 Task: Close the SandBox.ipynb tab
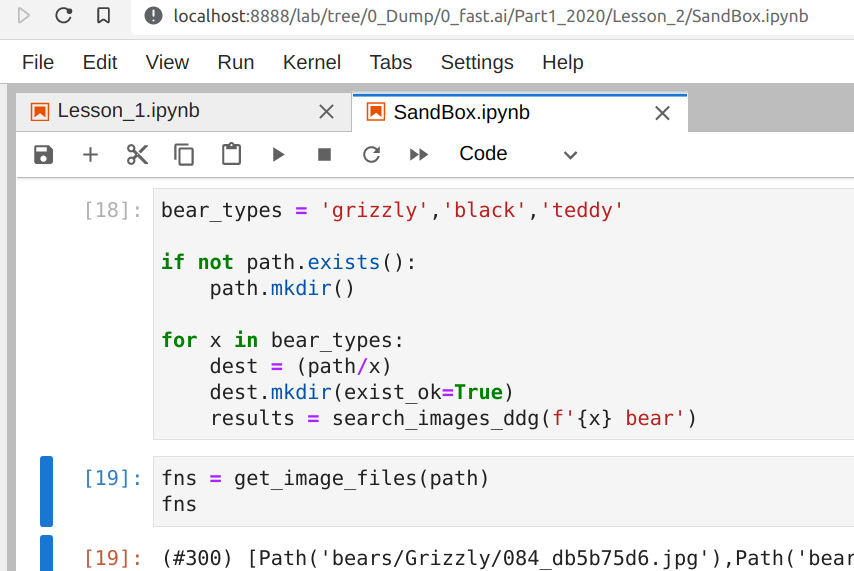[662, 113]
